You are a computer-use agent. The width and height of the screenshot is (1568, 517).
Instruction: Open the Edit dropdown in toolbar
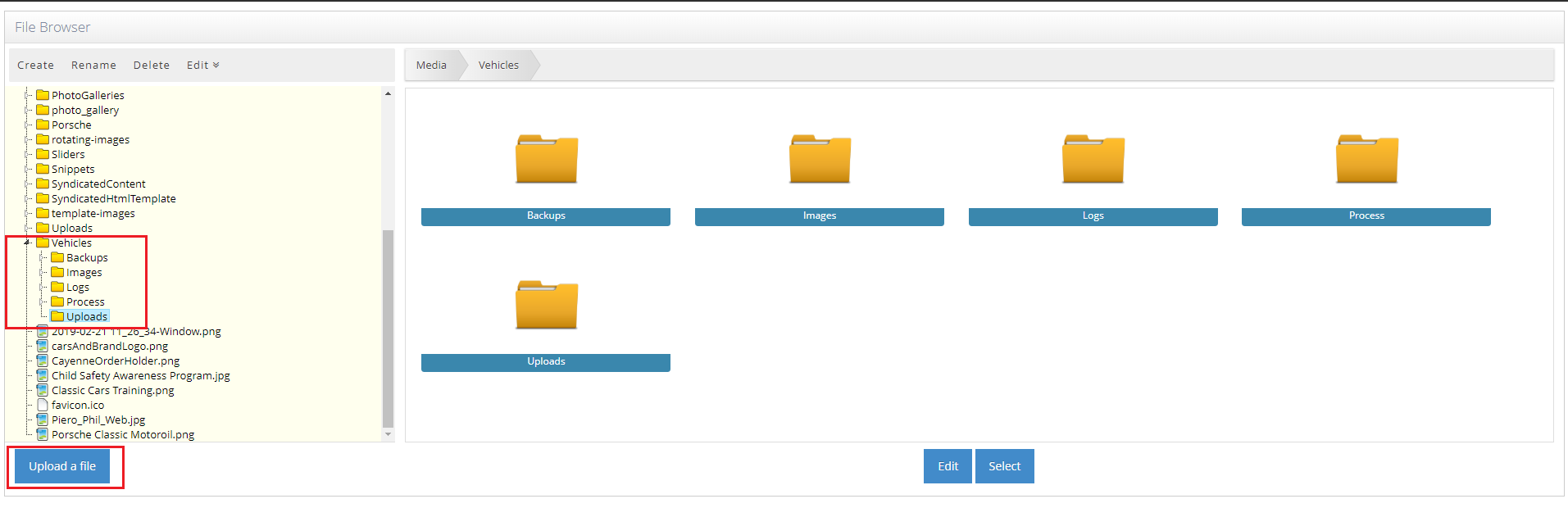coord(202,66)
